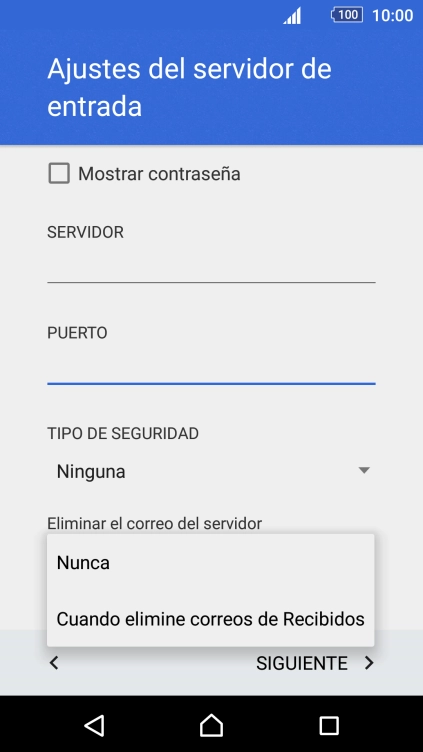Tap the Eliminar el correo del servidor label
Viewport: 423px width, 752px height.
coord(154,523)
